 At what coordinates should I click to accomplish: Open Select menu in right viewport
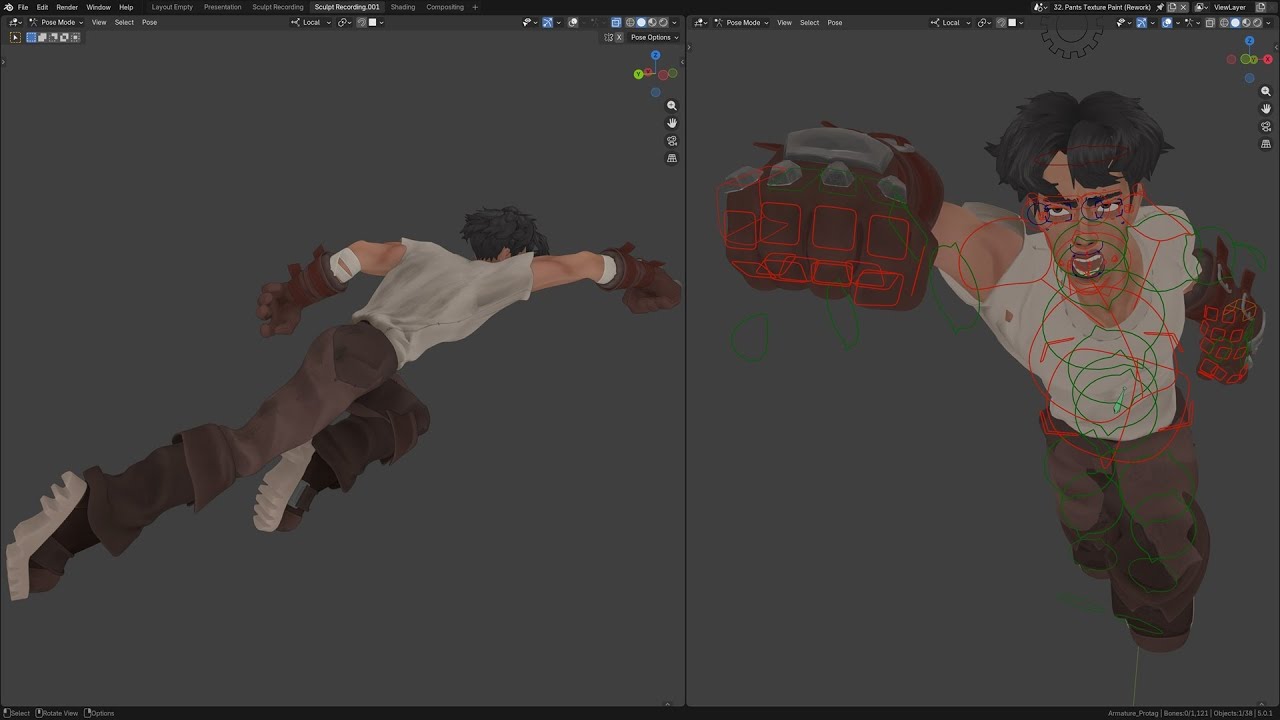pyautogui.click(x=810, y=22)
